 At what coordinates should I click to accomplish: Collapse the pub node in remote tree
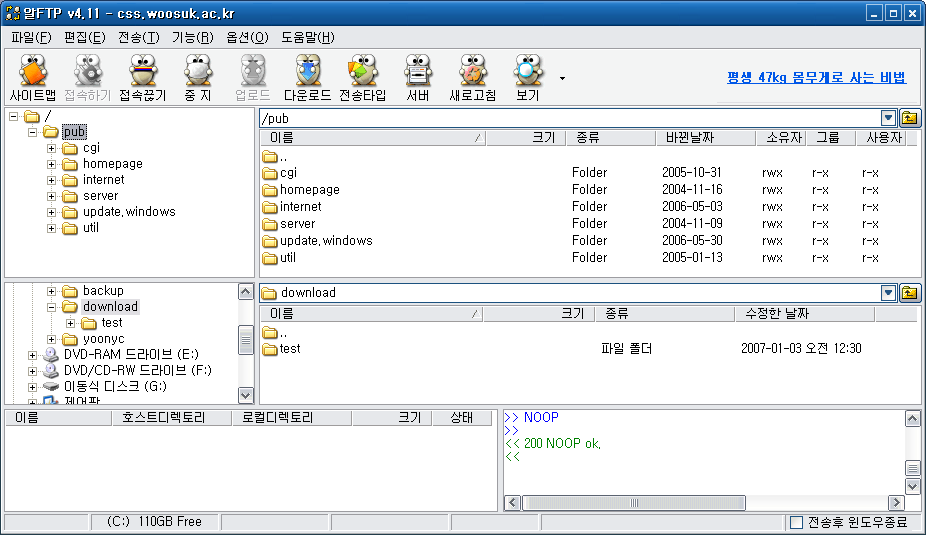(32, 132)
